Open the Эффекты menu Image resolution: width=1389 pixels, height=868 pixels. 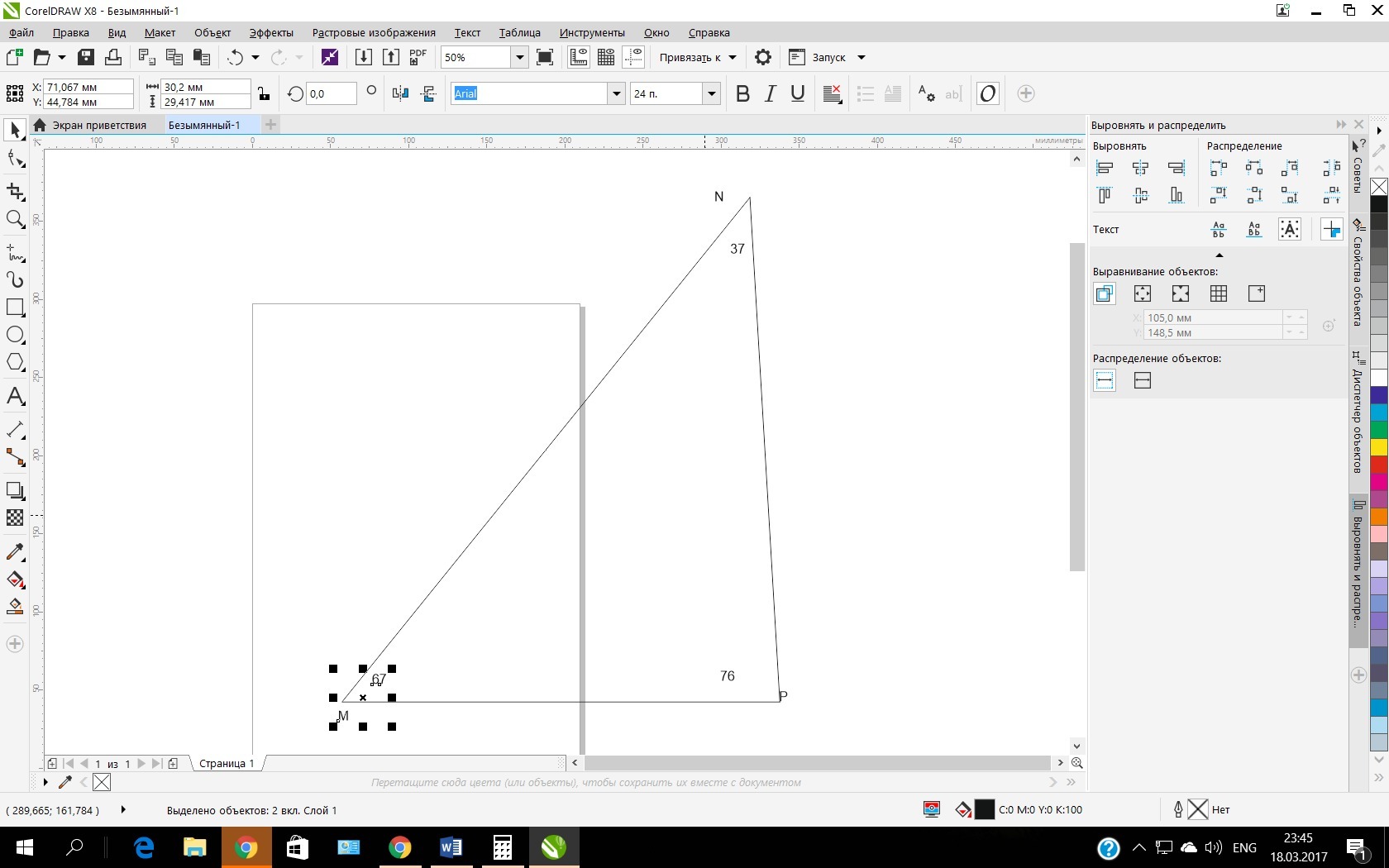(271, 33)
